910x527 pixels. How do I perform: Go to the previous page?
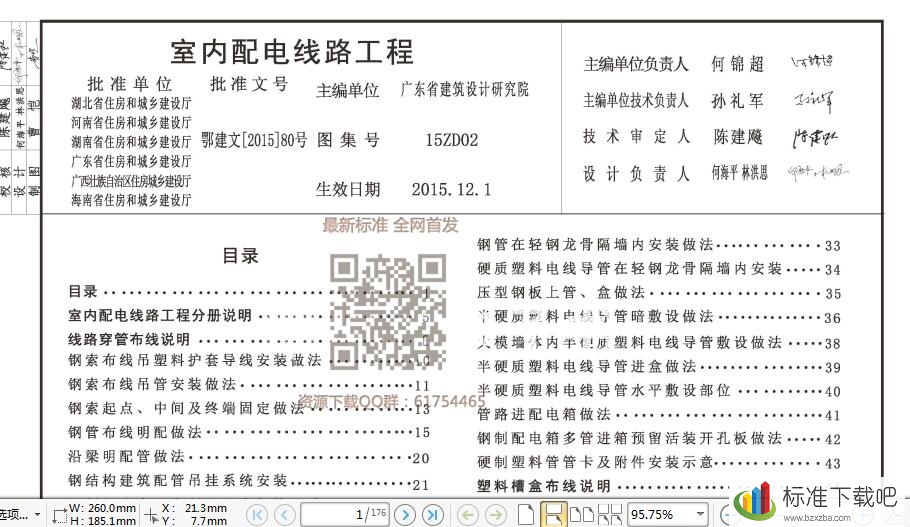pos(284,514)
